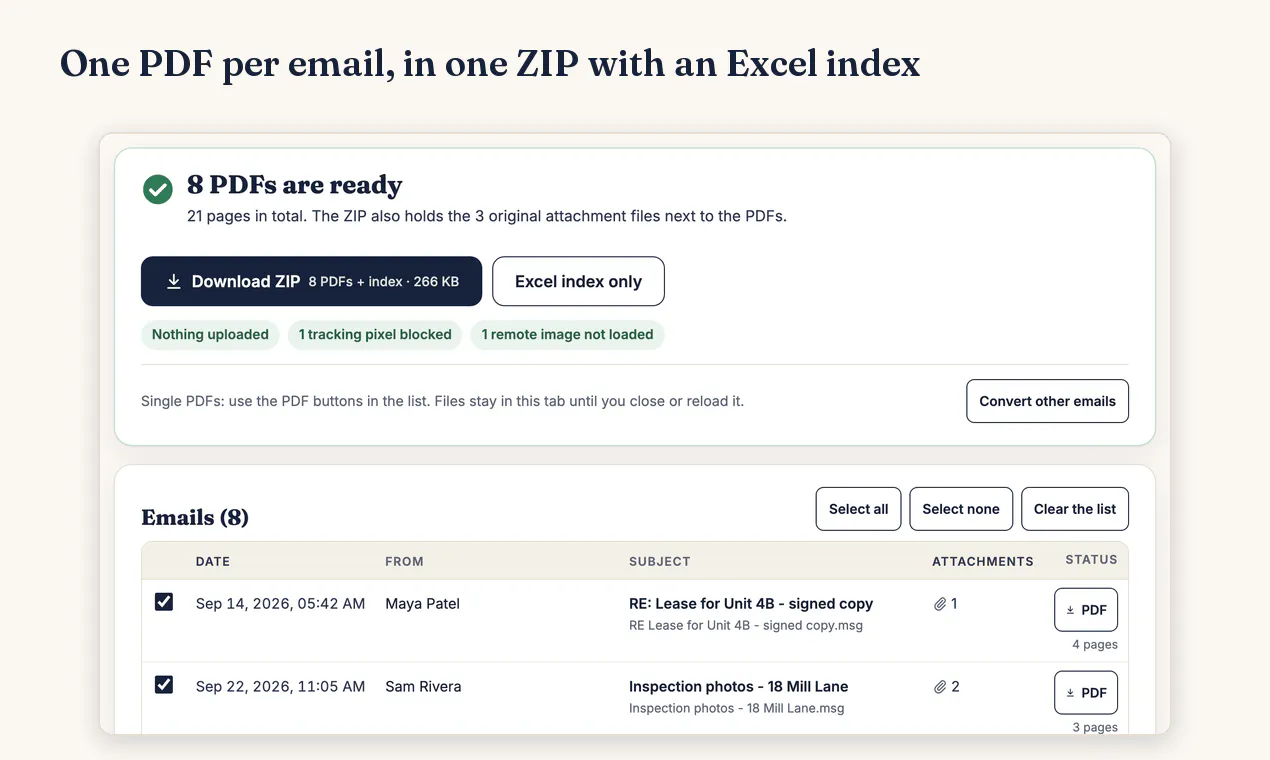Click the ATTACHMENTS column header
1270x760 pixels.
983,561
